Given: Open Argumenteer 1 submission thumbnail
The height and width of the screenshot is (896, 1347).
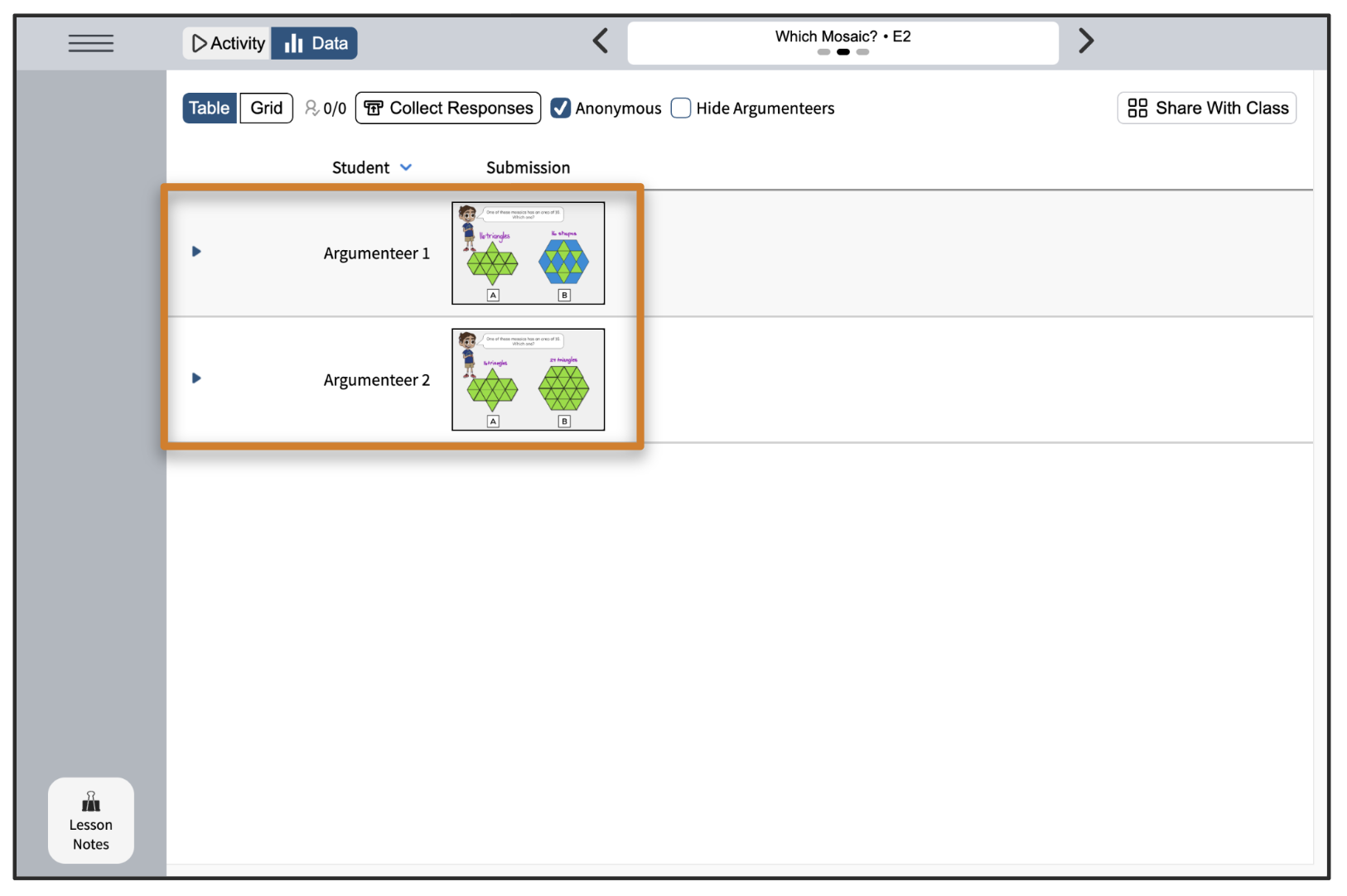Looking at the screenshot, I should pyautogui.click(x=528, y=253).
